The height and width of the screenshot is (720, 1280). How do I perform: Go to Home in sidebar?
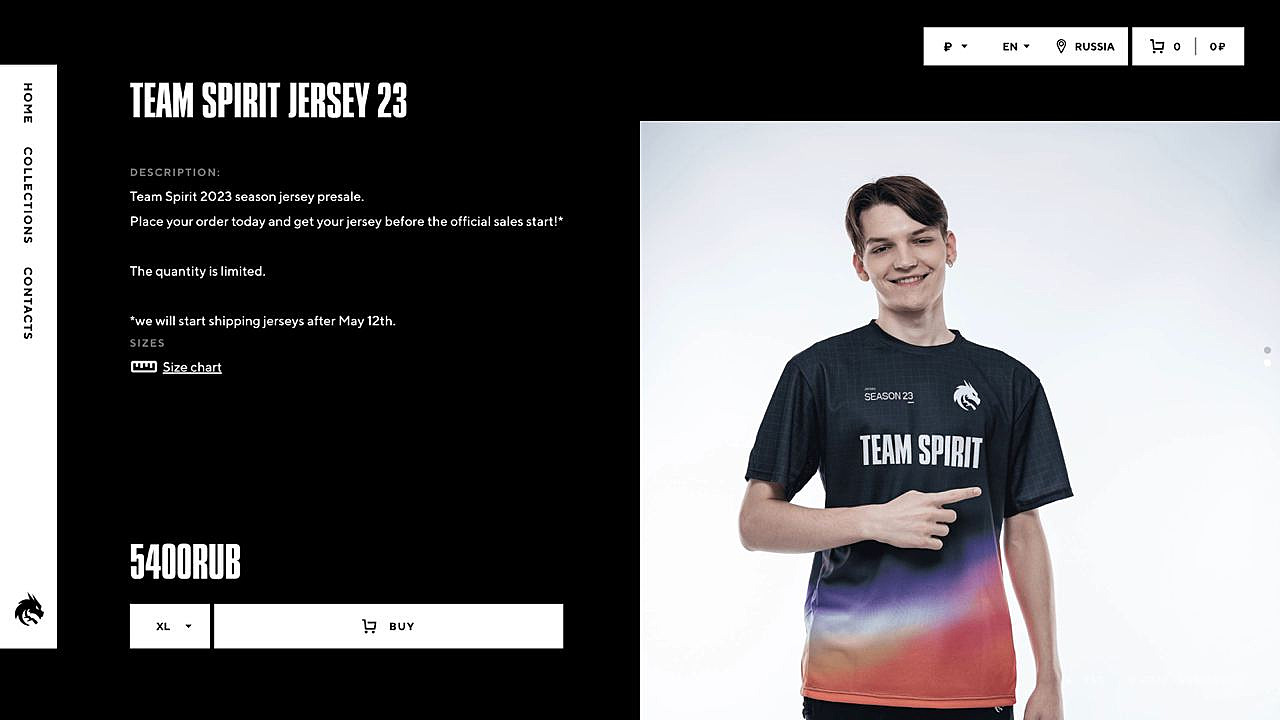coord(28,103)
